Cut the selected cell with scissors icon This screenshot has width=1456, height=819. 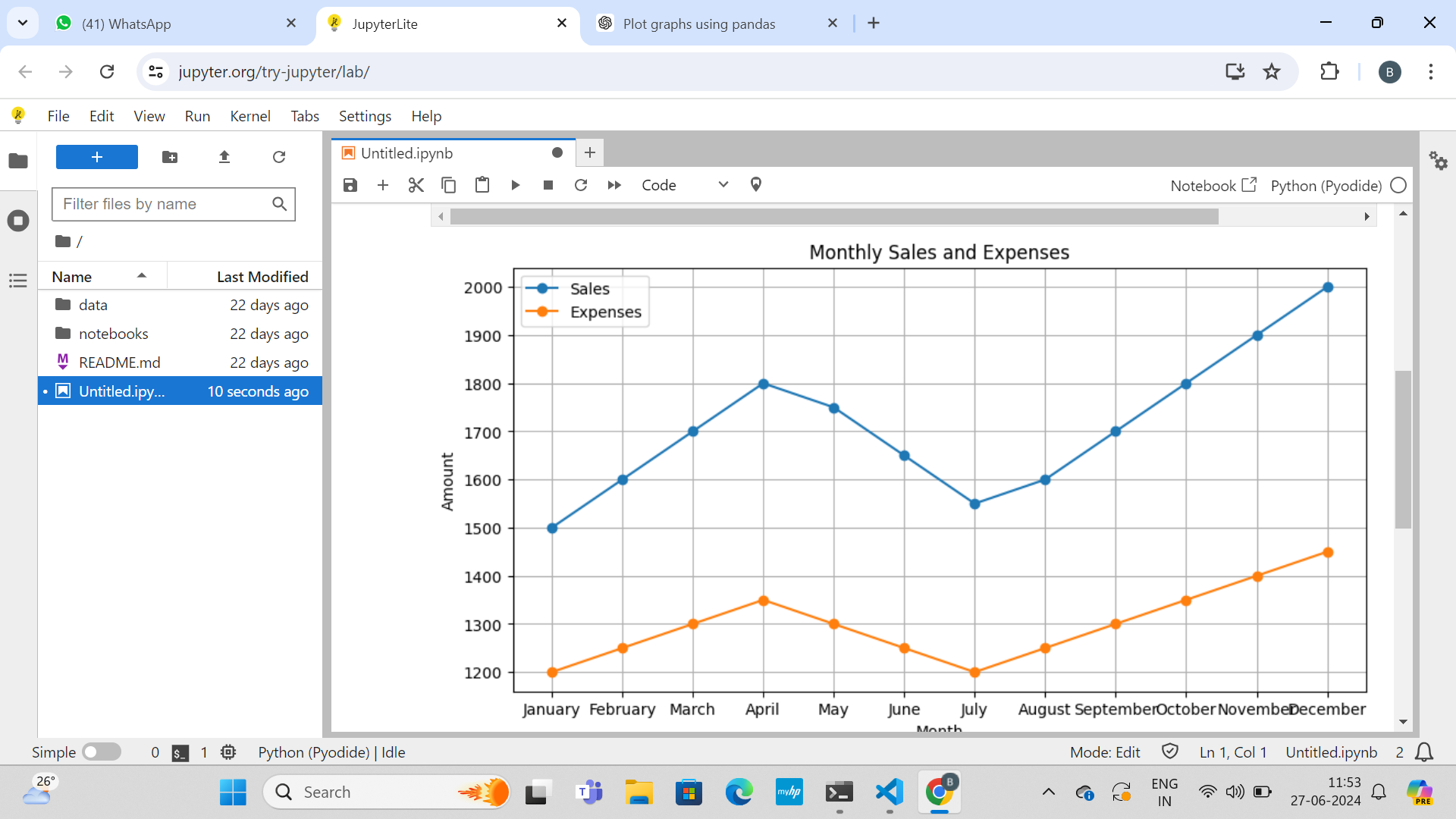(416, 185)
